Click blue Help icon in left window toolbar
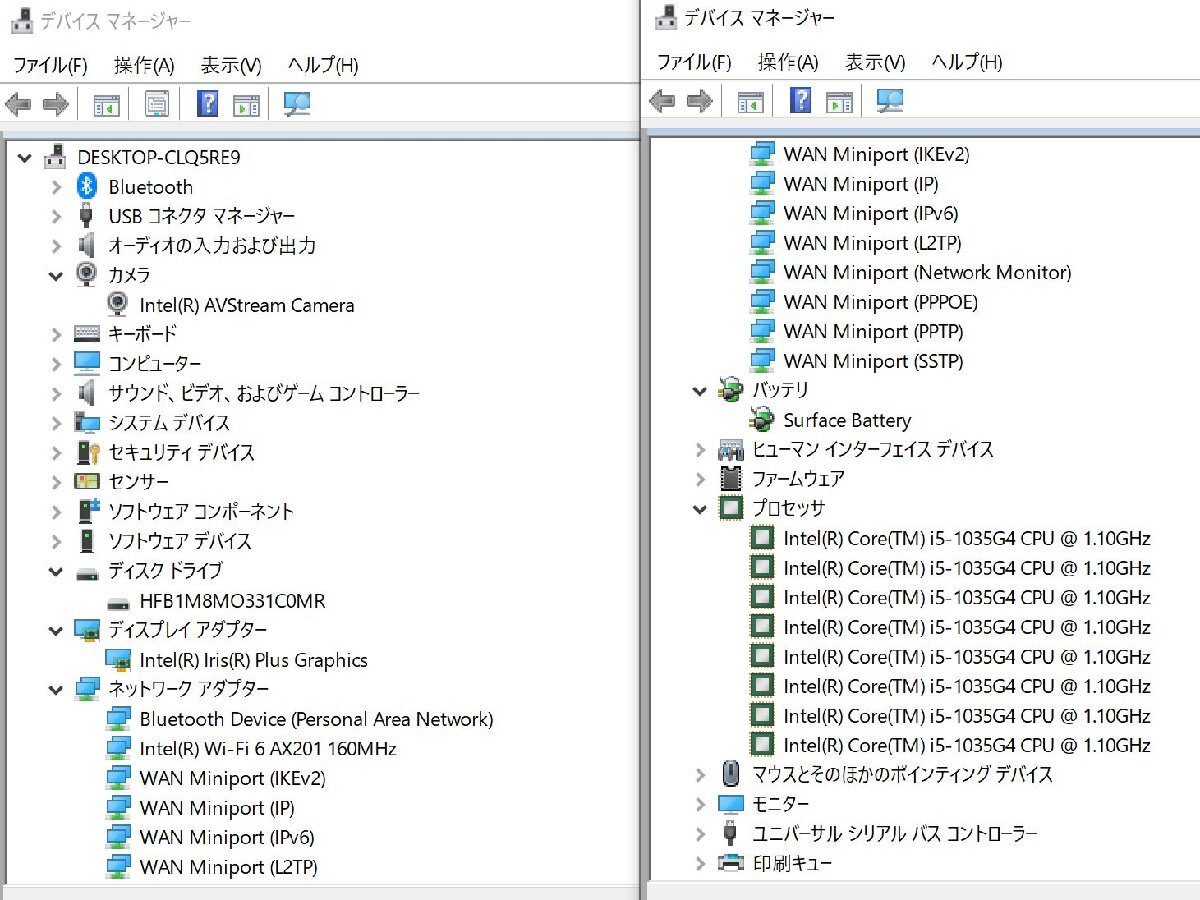1200x900 pixels. pos(208,103)
